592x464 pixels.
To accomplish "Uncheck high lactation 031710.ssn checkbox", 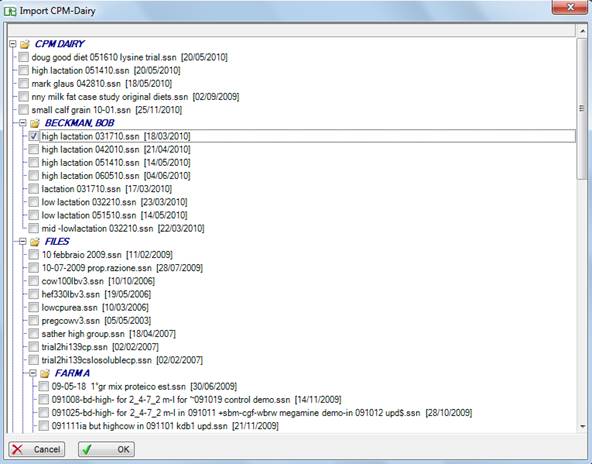I will coord(34,136).
